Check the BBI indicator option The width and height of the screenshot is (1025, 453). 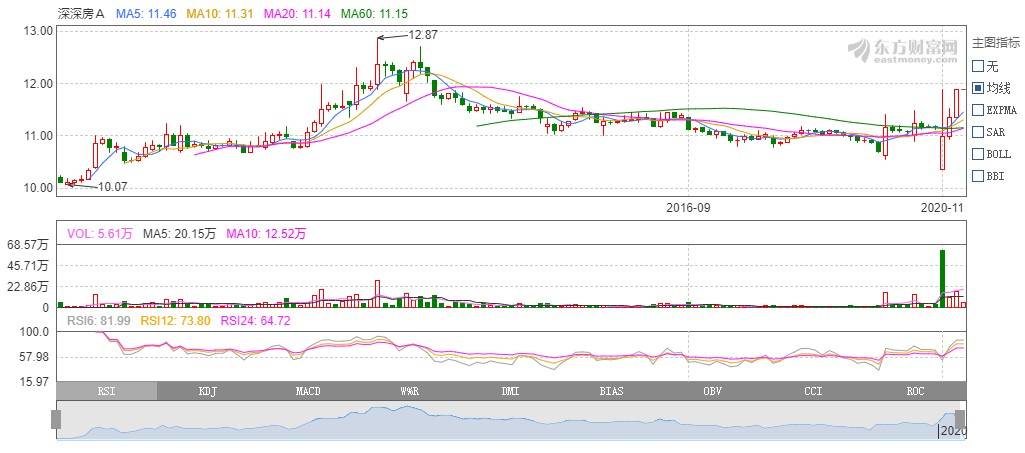click(x=978, y=176)
